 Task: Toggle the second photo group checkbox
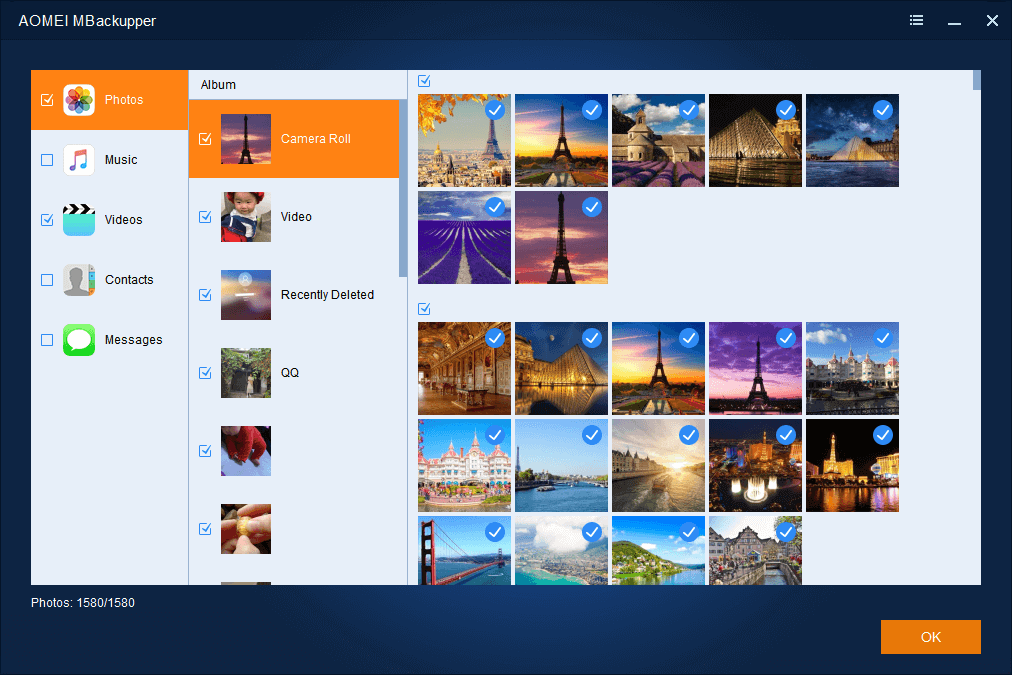coord(424,309)
